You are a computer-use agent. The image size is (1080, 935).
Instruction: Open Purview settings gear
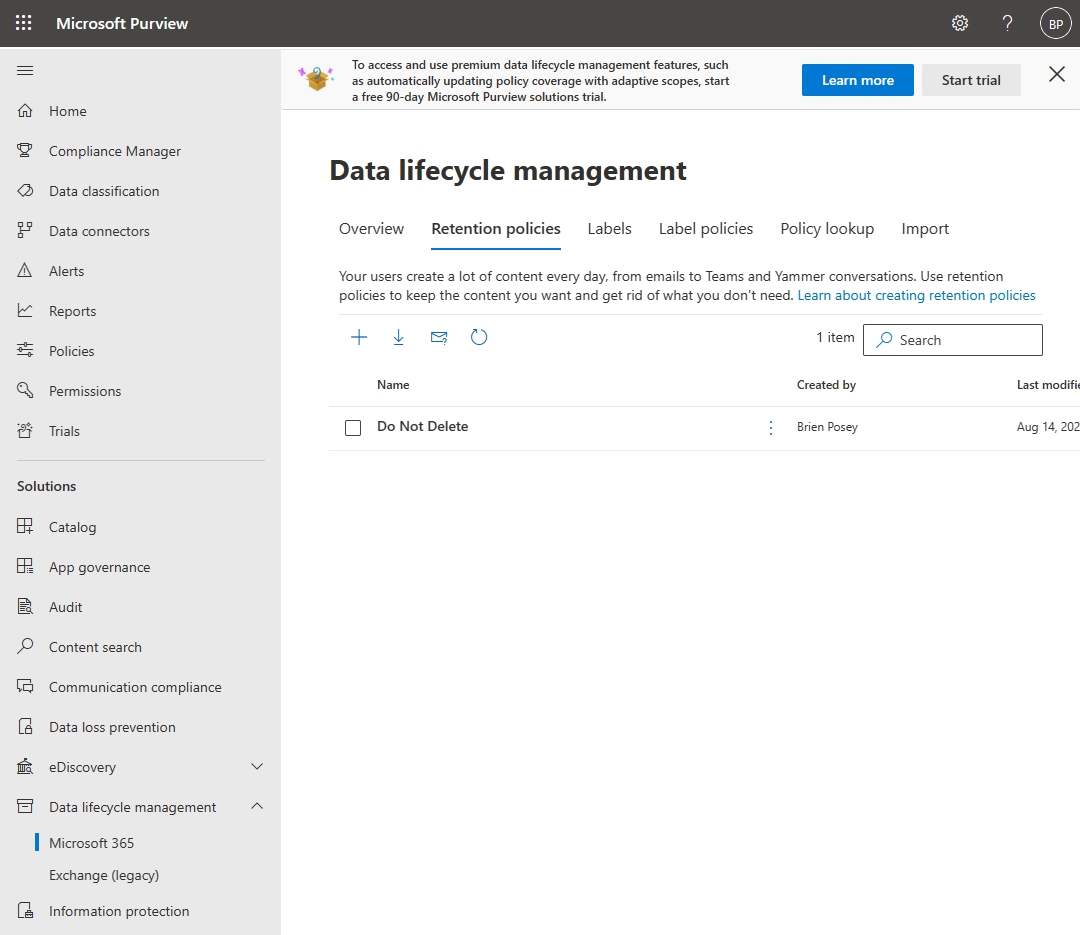(959, 22)
